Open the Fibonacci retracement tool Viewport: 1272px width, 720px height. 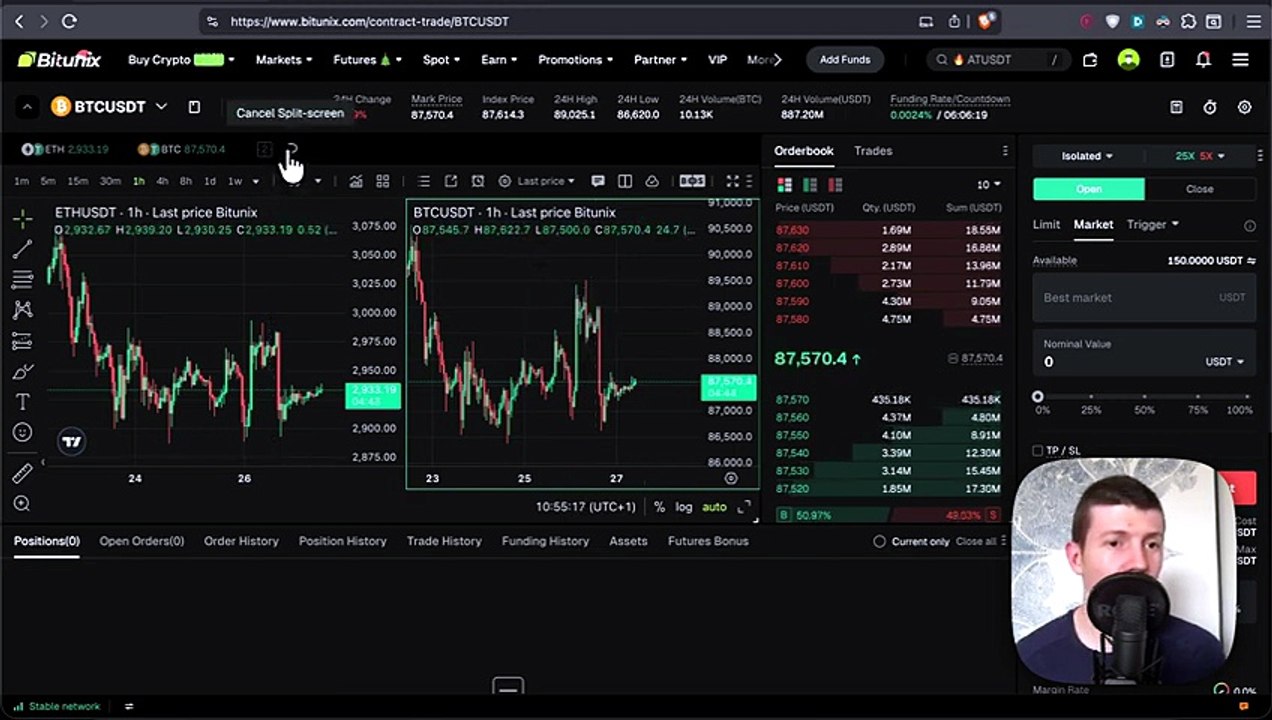[x=22, y=279]
